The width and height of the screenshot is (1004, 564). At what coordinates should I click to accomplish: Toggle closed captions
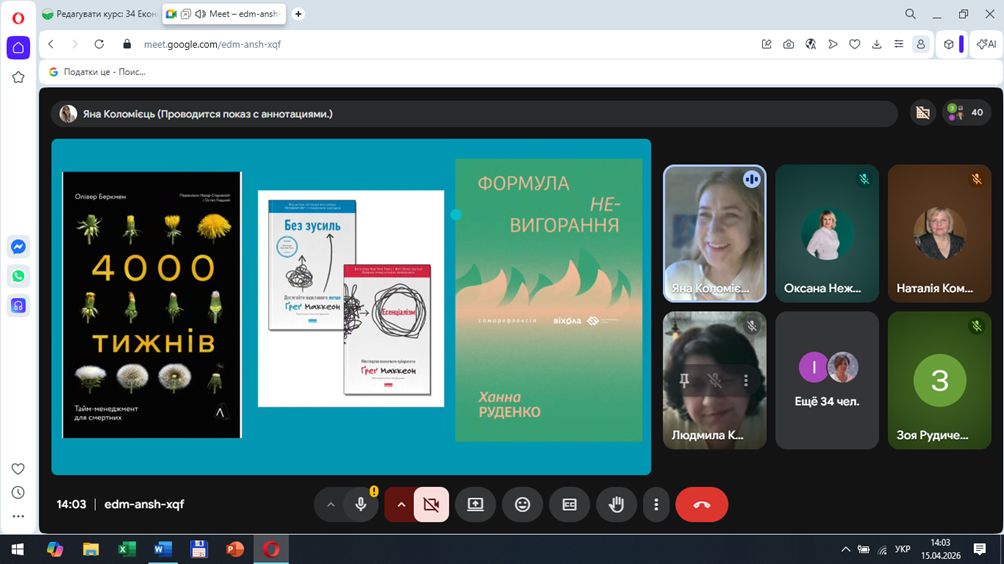click(569, 505)
